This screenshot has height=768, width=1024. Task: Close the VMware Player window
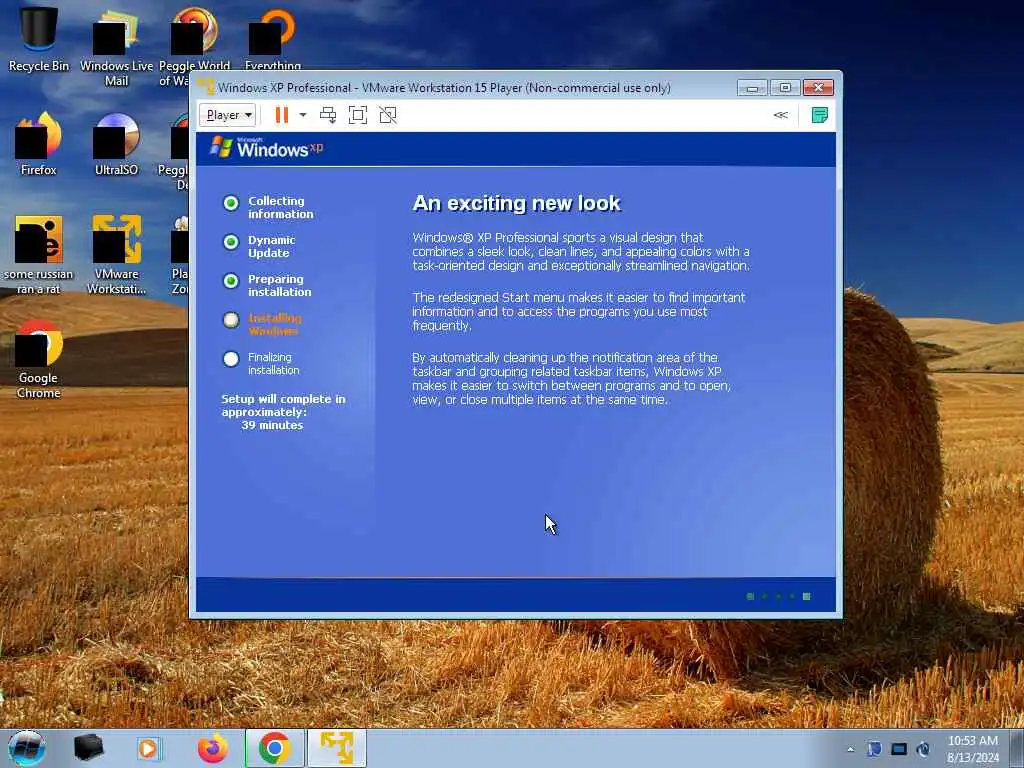click(818, 88)
